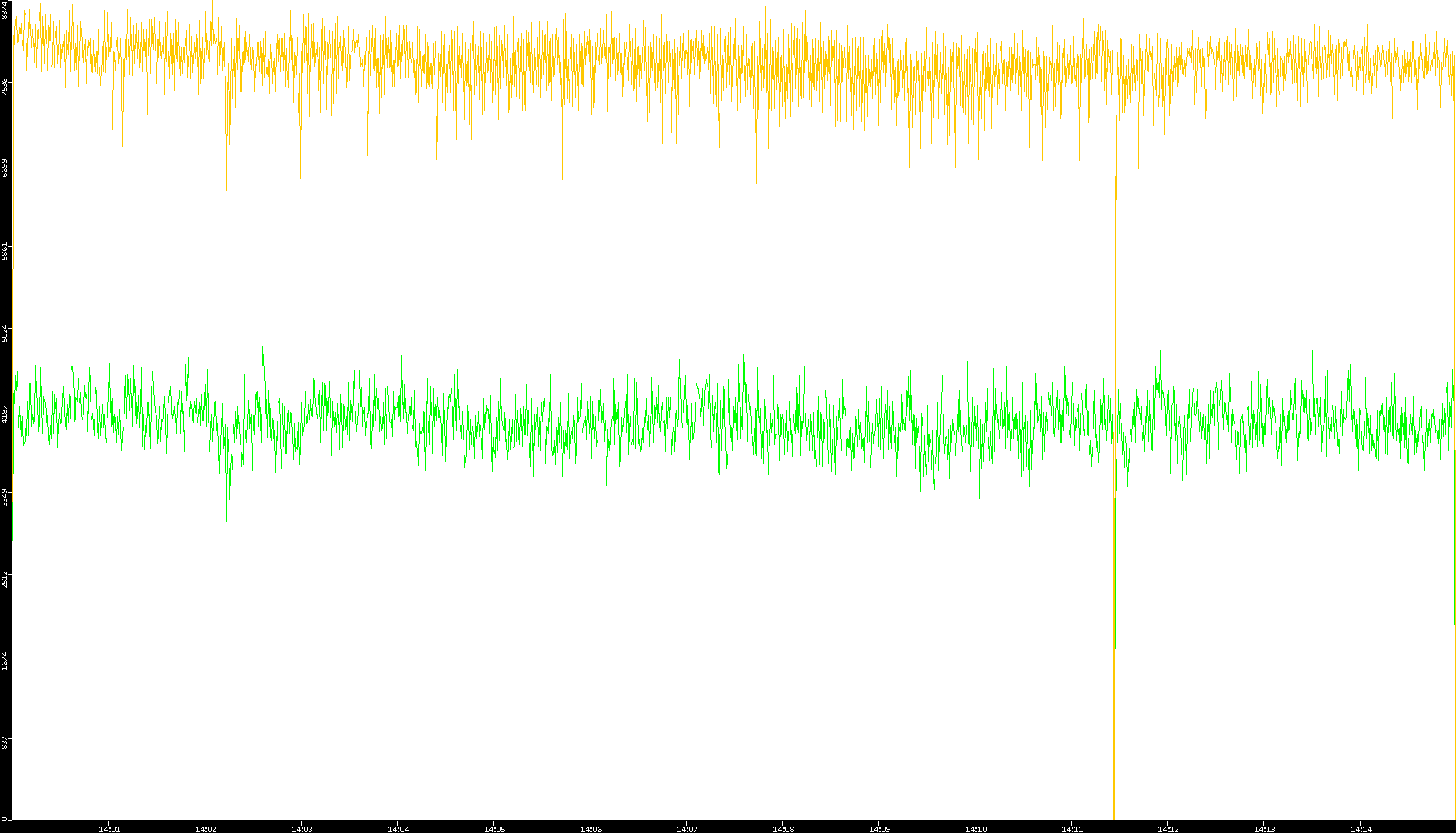The width and height of the screenshot is (1456, 833).
Task: Select the 14:03 tick on time axis
Action: point(302,828)
